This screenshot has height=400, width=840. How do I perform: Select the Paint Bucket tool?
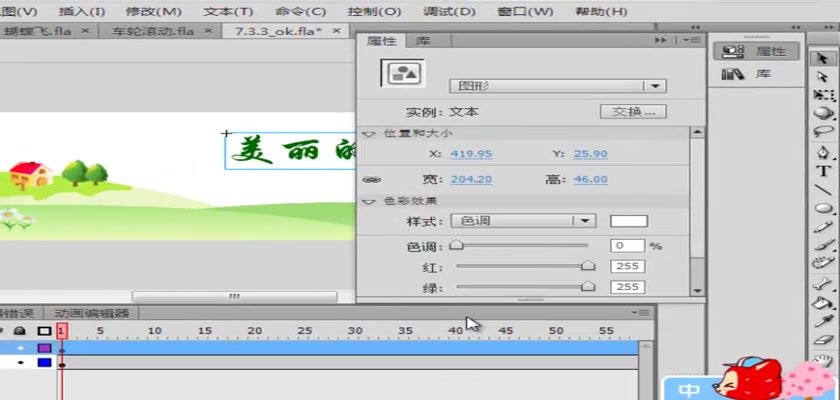tap(823, 301)
